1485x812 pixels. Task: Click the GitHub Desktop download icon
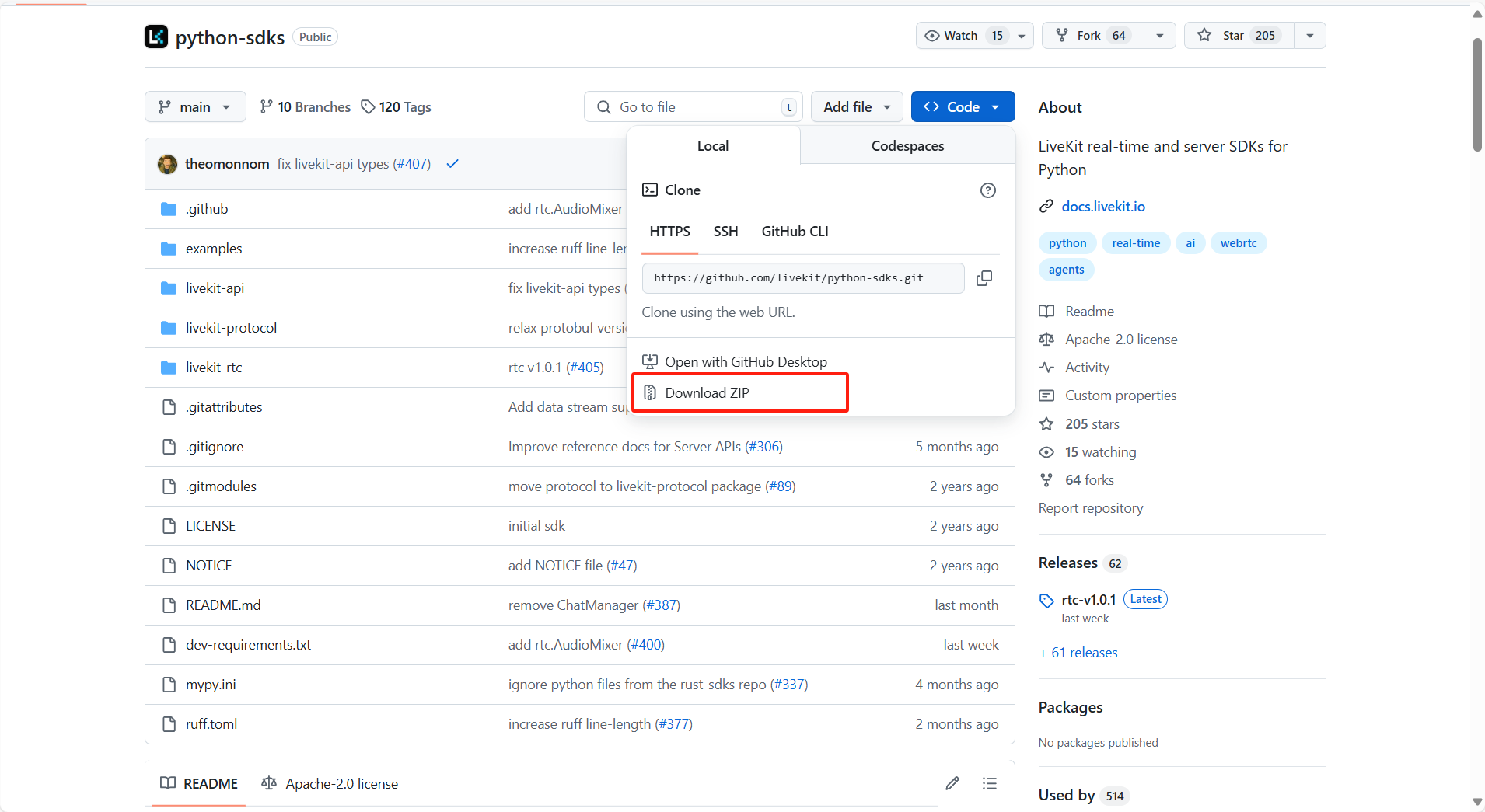click(x=650, y=361)
